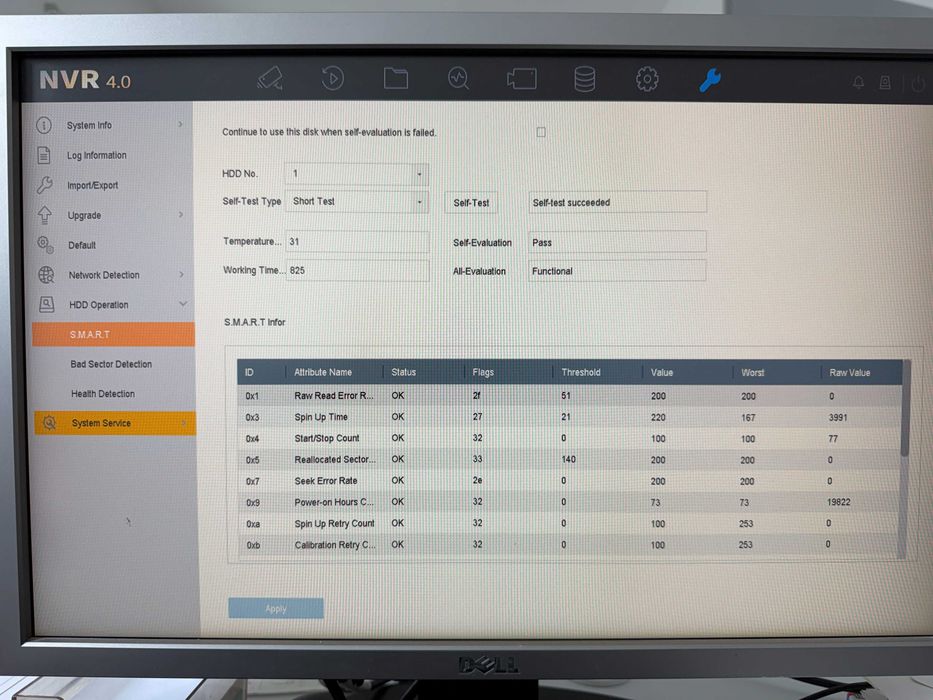
Task: Open the HDD No. dropdown
Action: pos(356,174)
